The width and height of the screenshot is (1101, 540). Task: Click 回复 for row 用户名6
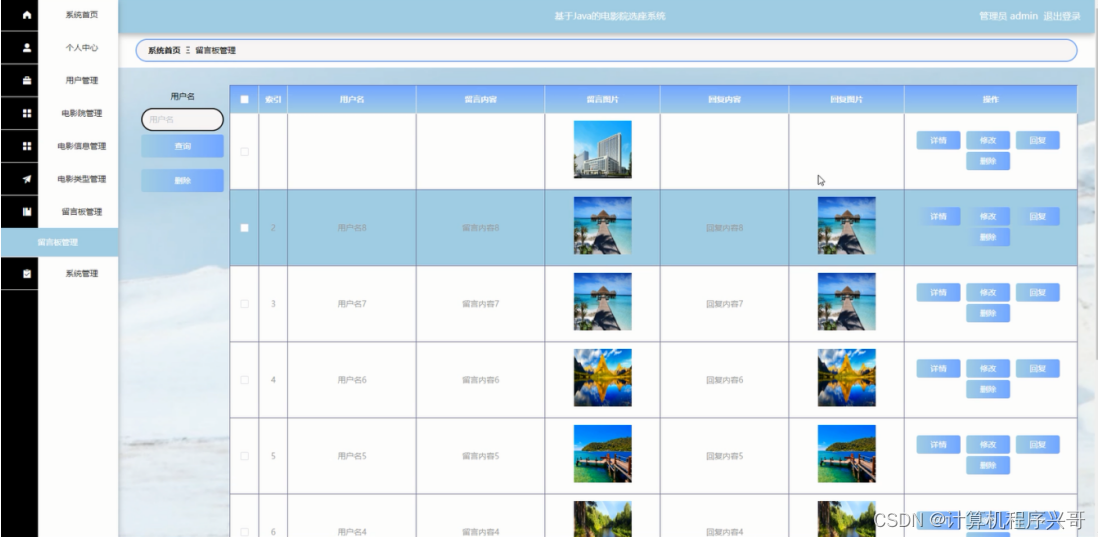pos(1038,369)
